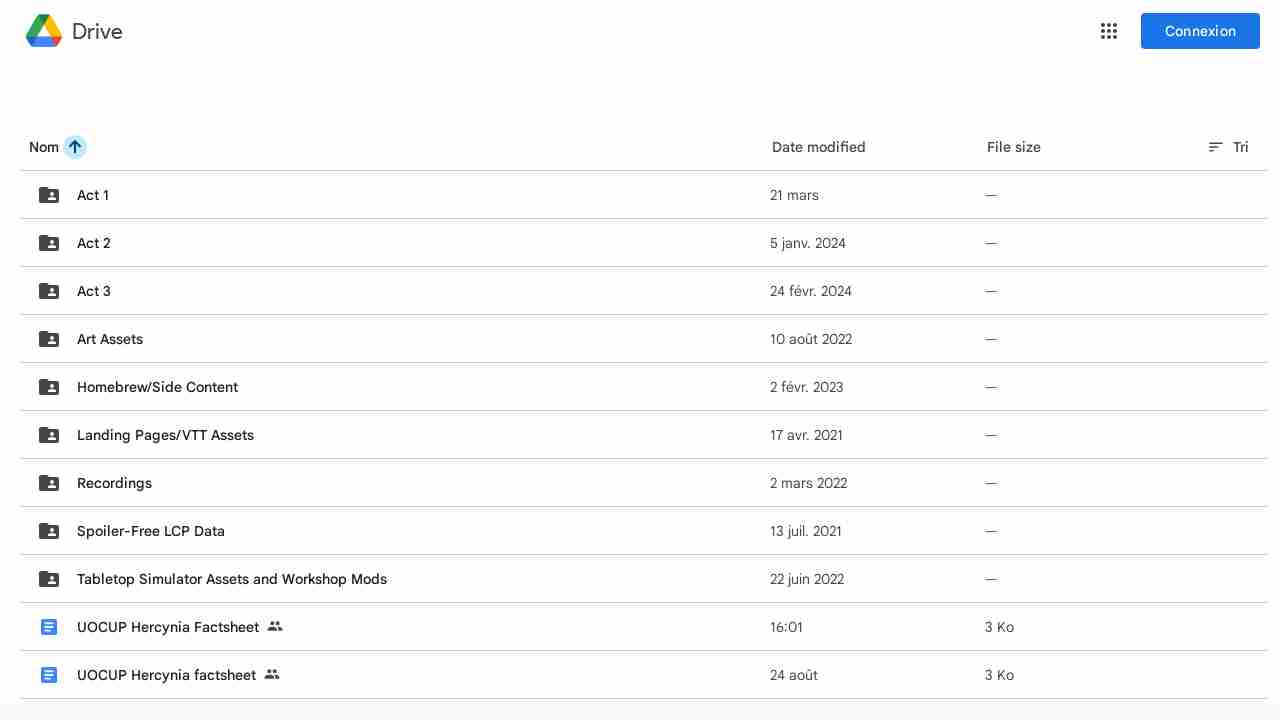Screen dimensions: 1280x720
Task: Sort by the Nom column header
Action: (44, 147)
